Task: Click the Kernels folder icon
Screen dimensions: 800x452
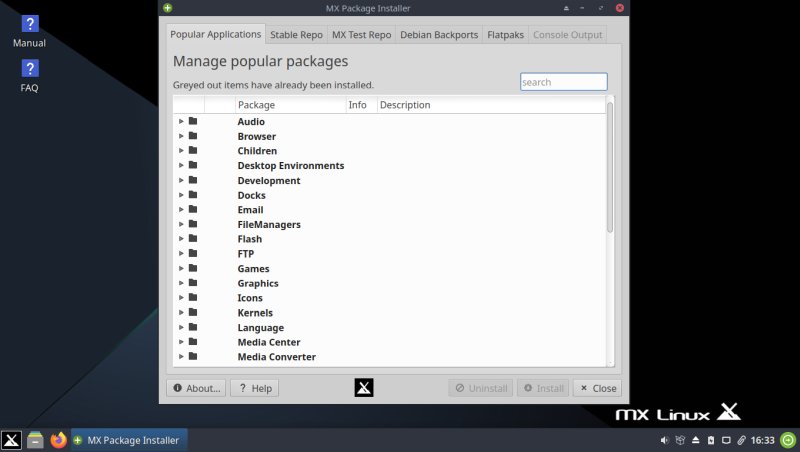Action: point(193,312)
